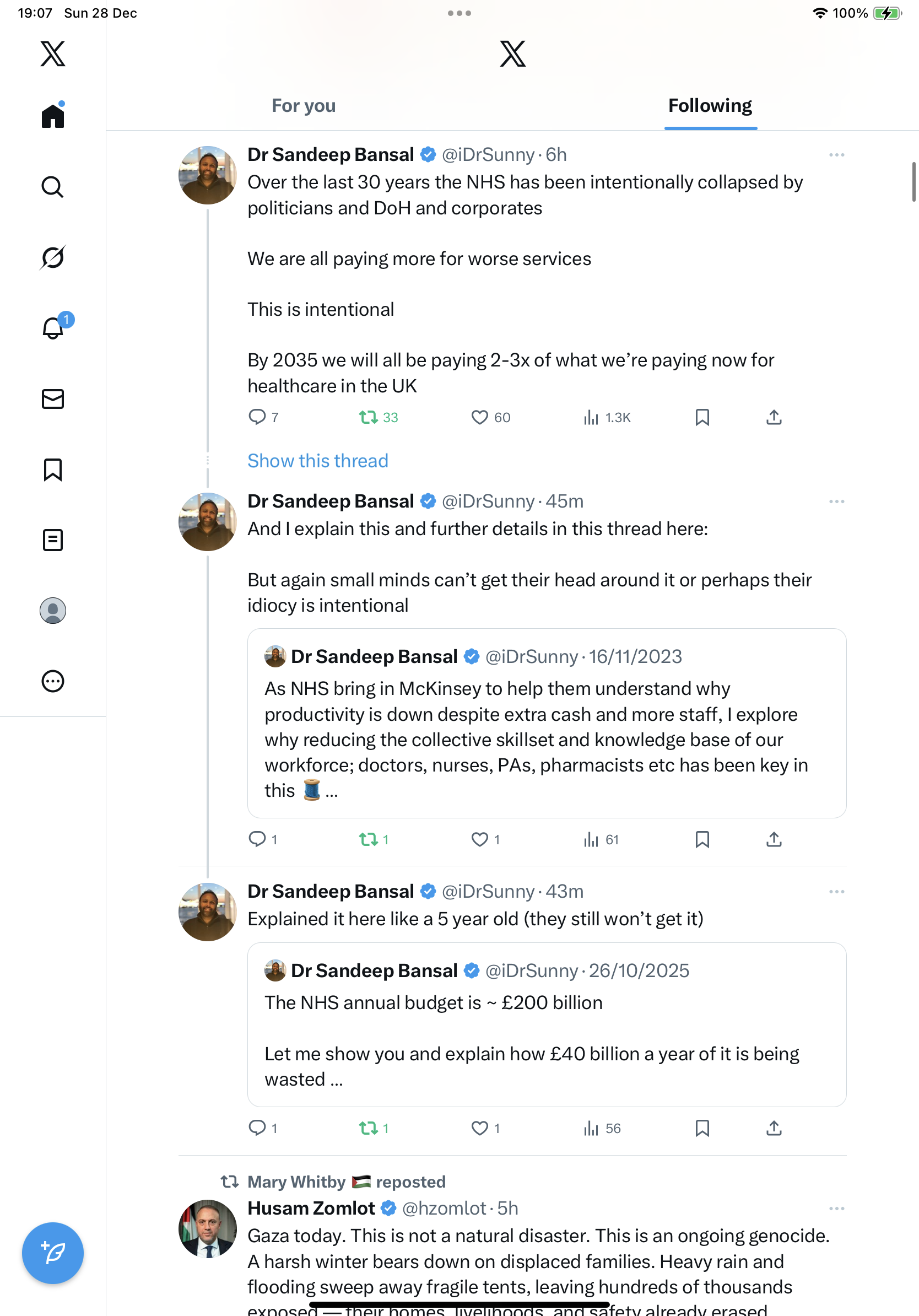Open Messages envelope icon
The width and height of the screenshot is (919, 1316).
click(x=53, y=399)
